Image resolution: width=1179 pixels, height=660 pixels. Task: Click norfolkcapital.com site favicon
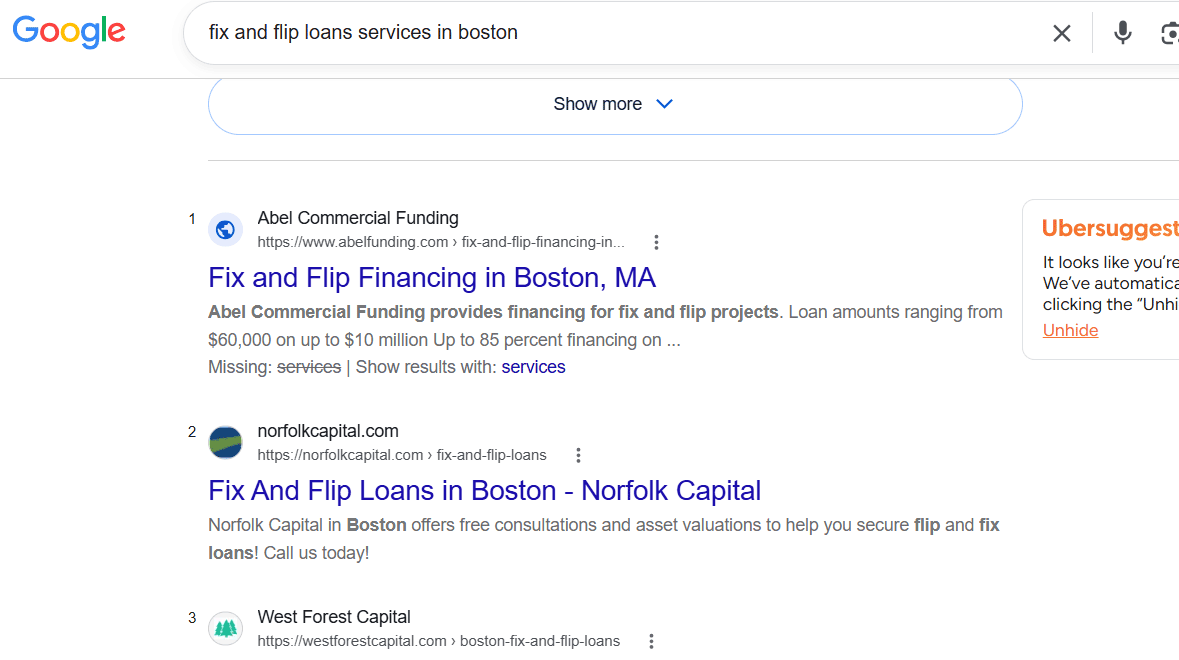coord(226,442)
